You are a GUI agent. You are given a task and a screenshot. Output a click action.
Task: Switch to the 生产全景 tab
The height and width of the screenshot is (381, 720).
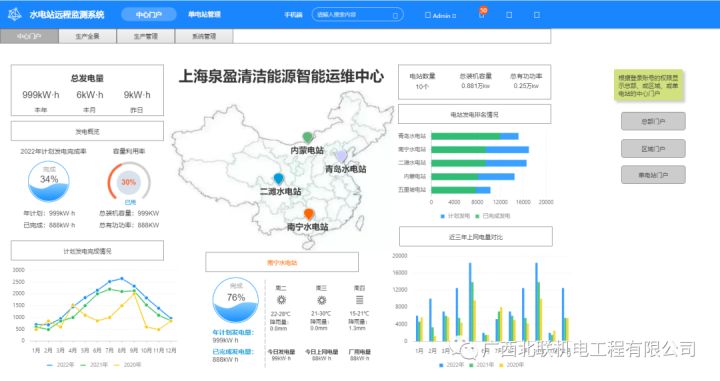click(x=87, y=36)
